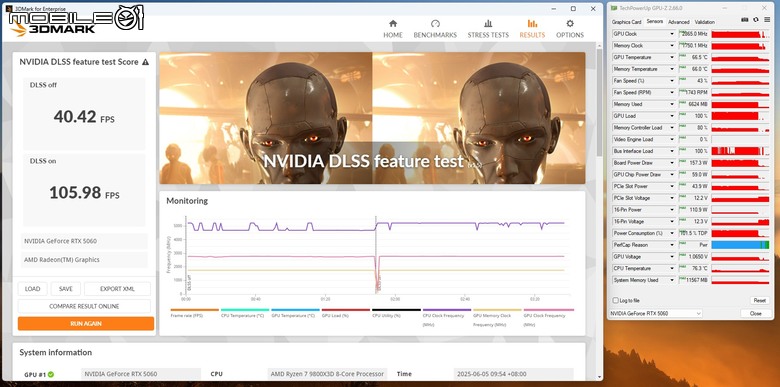Expand Board Power Draw dropdown
This screenshot has height=387, width=780.
673,163
